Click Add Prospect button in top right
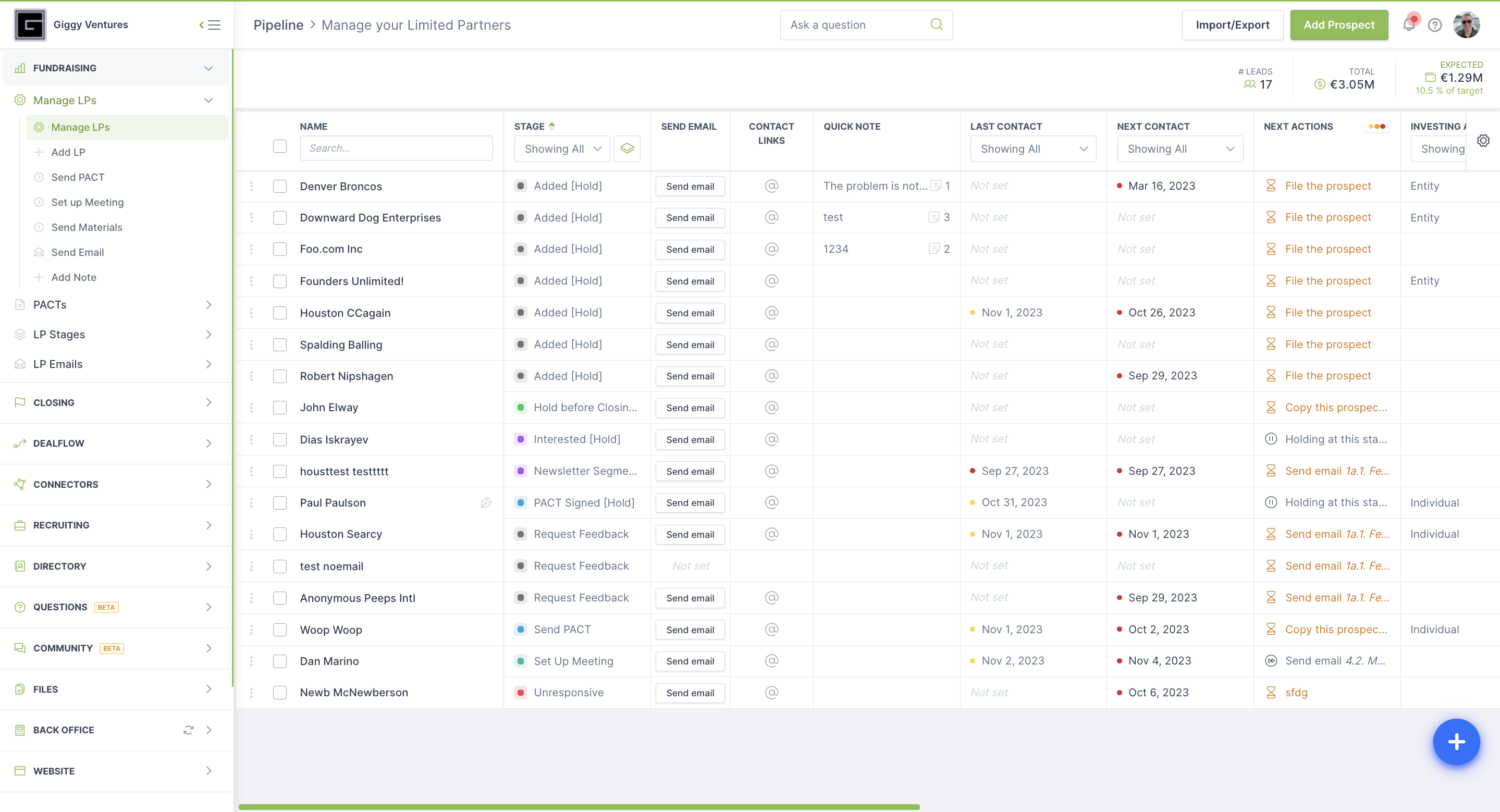1500x812 pixels. point(1339,24)
